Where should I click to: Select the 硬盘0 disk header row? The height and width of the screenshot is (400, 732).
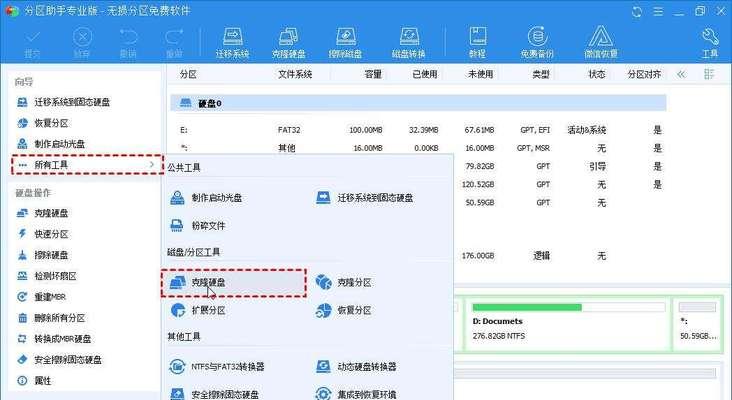click(x=418, y=103)
